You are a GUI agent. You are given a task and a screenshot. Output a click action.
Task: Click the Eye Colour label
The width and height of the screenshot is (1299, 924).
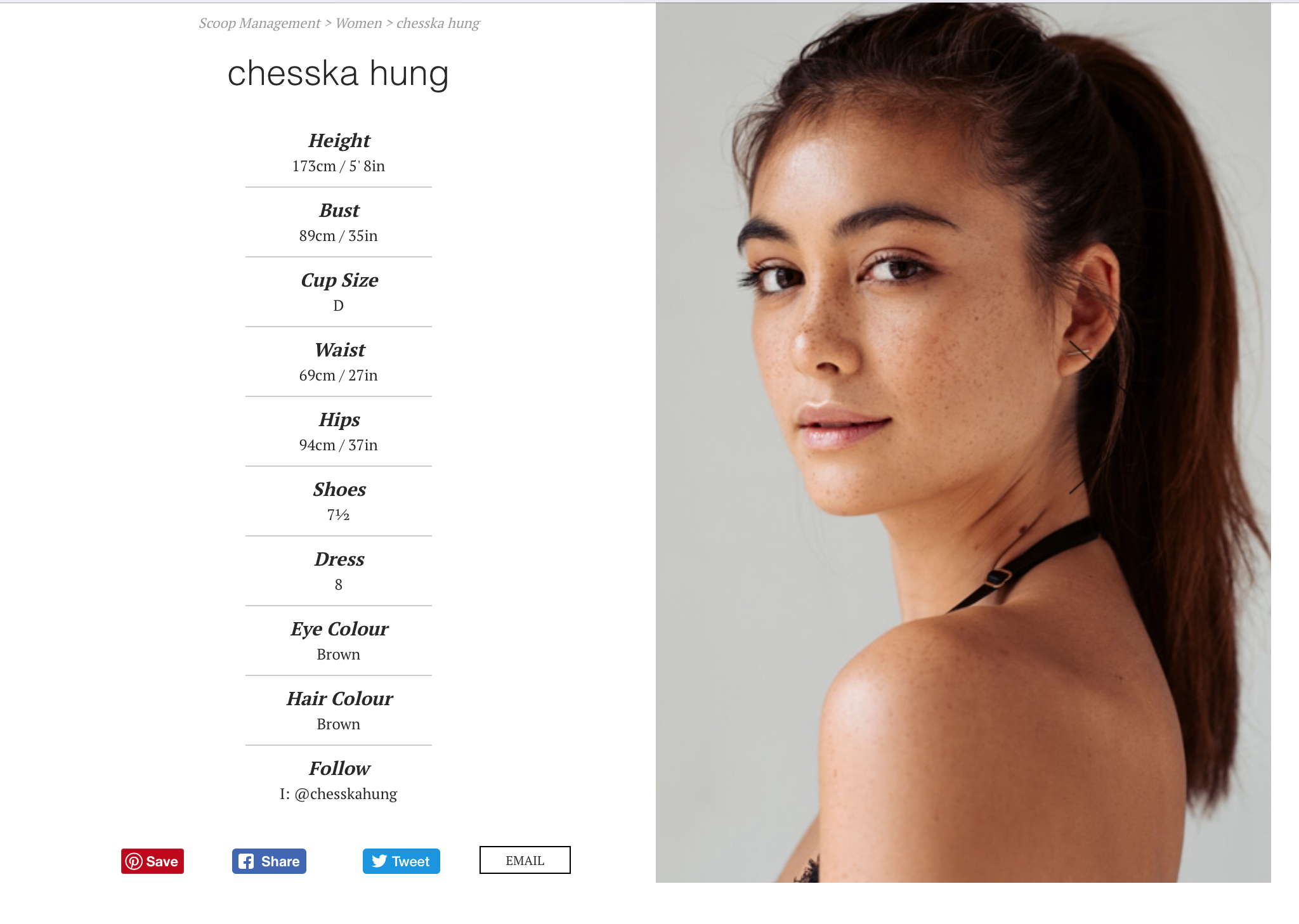point(339,629)
